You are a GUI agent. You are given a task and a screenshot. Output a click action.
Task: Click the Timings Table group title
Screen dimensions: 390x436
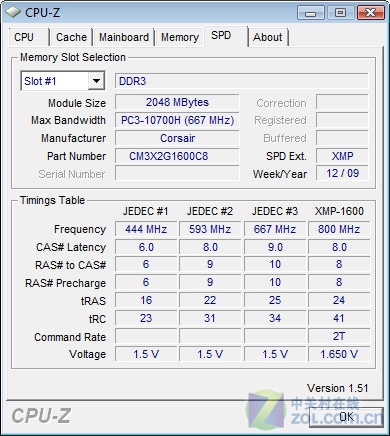52,200
